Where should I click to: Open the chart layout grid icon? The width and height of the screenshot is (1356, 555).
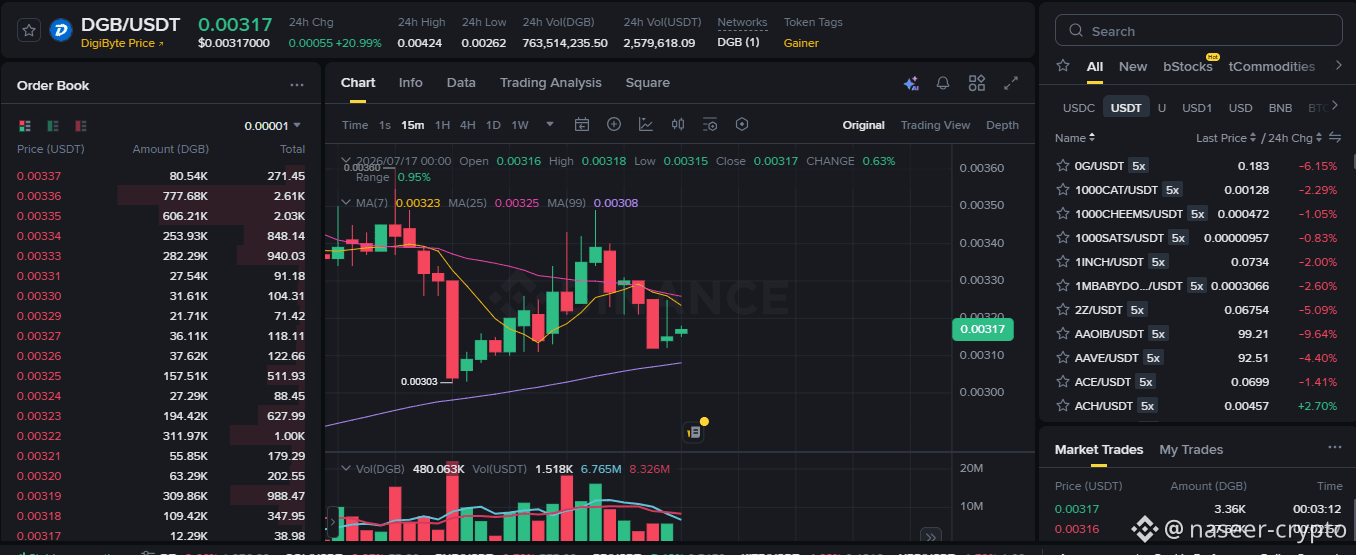pos(977,83)
